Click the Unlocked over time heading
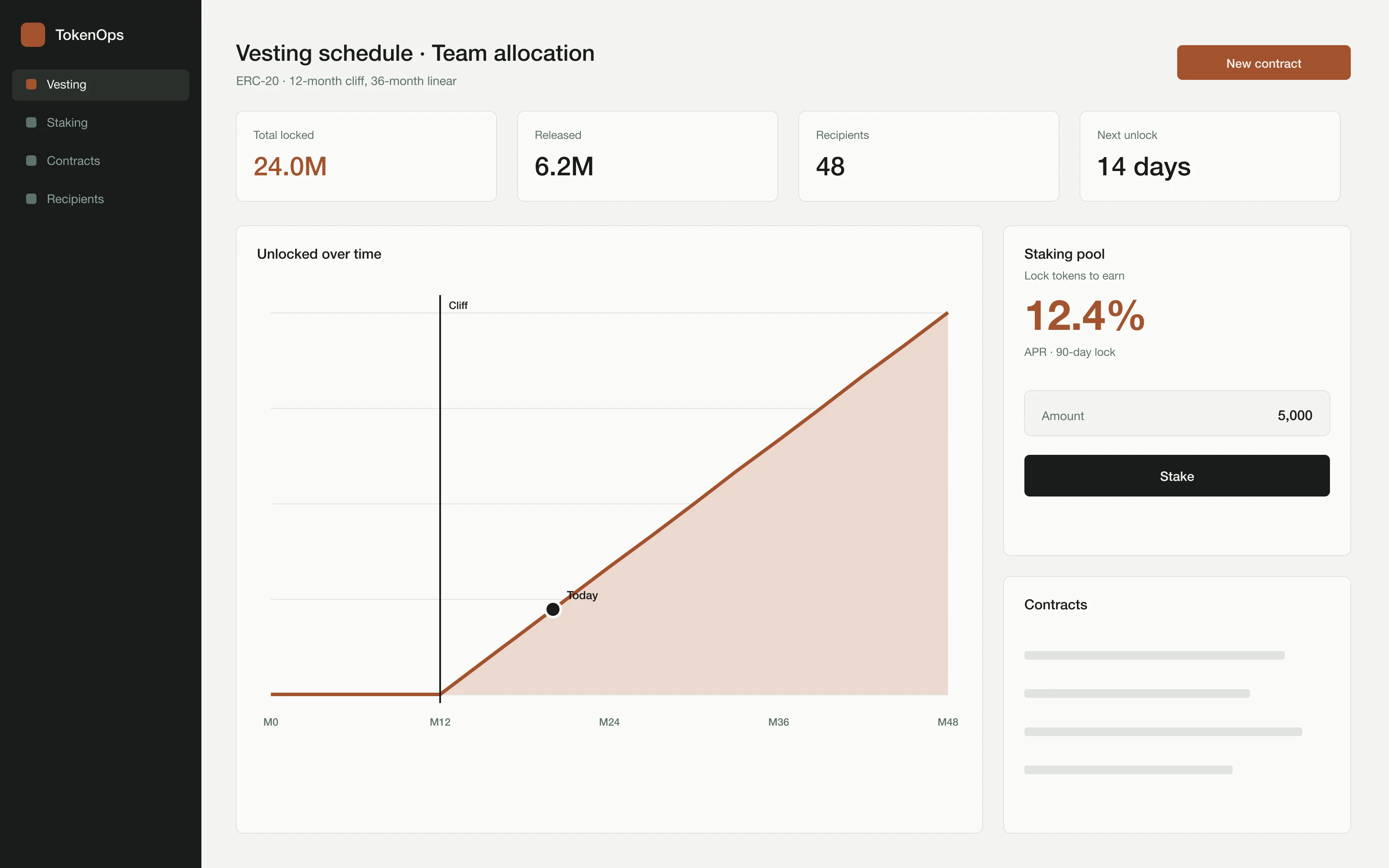1389x868 pixels. (x=319, y=254)
